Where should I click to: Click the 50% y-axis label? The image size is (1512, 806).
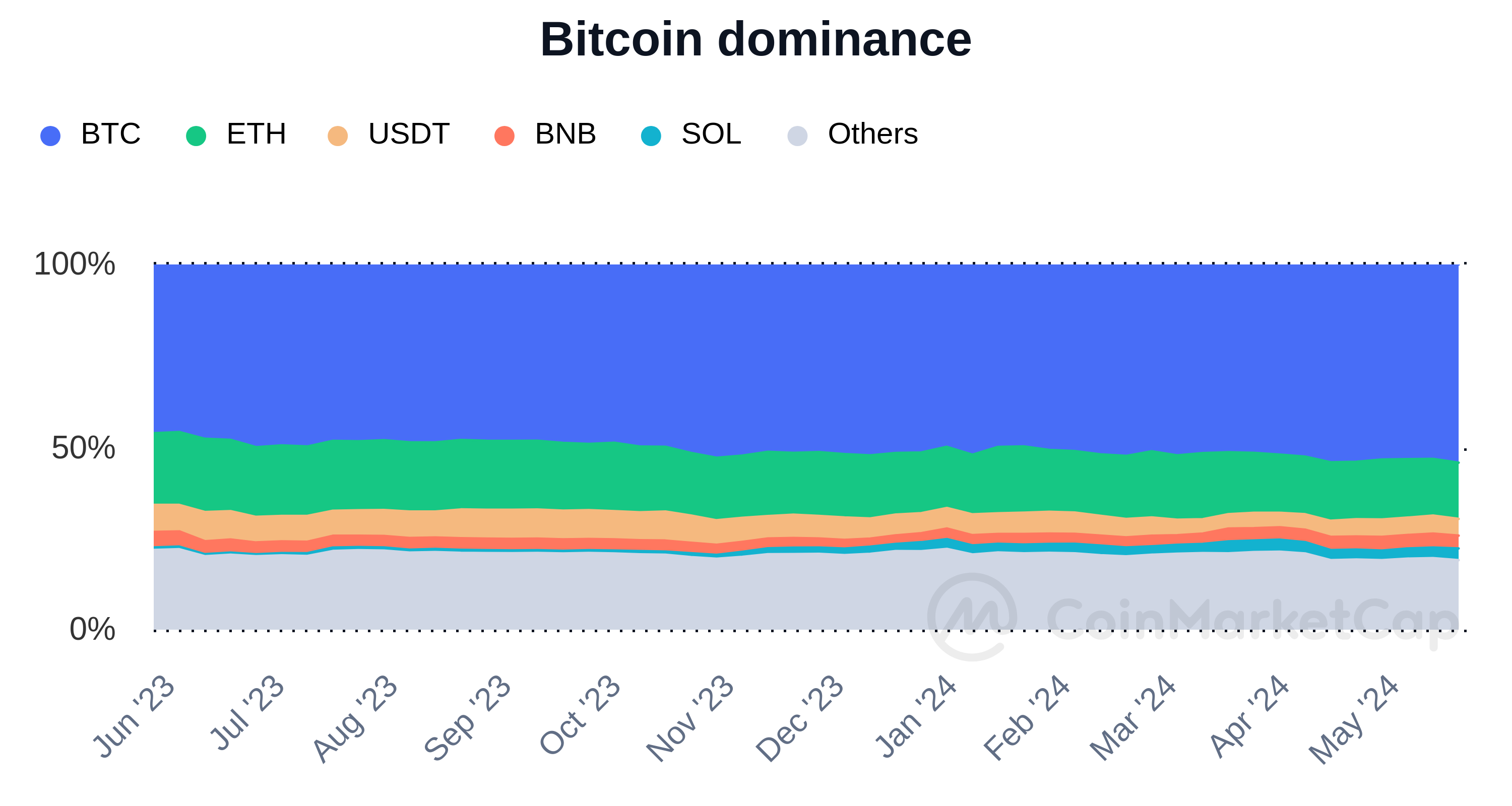point(83,449)
